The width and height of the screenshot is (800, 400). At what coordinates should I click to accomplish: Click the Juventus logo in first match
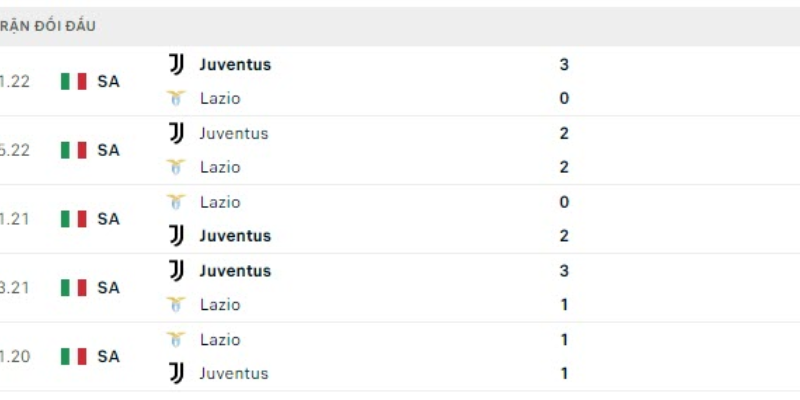[x=176, y=64]
